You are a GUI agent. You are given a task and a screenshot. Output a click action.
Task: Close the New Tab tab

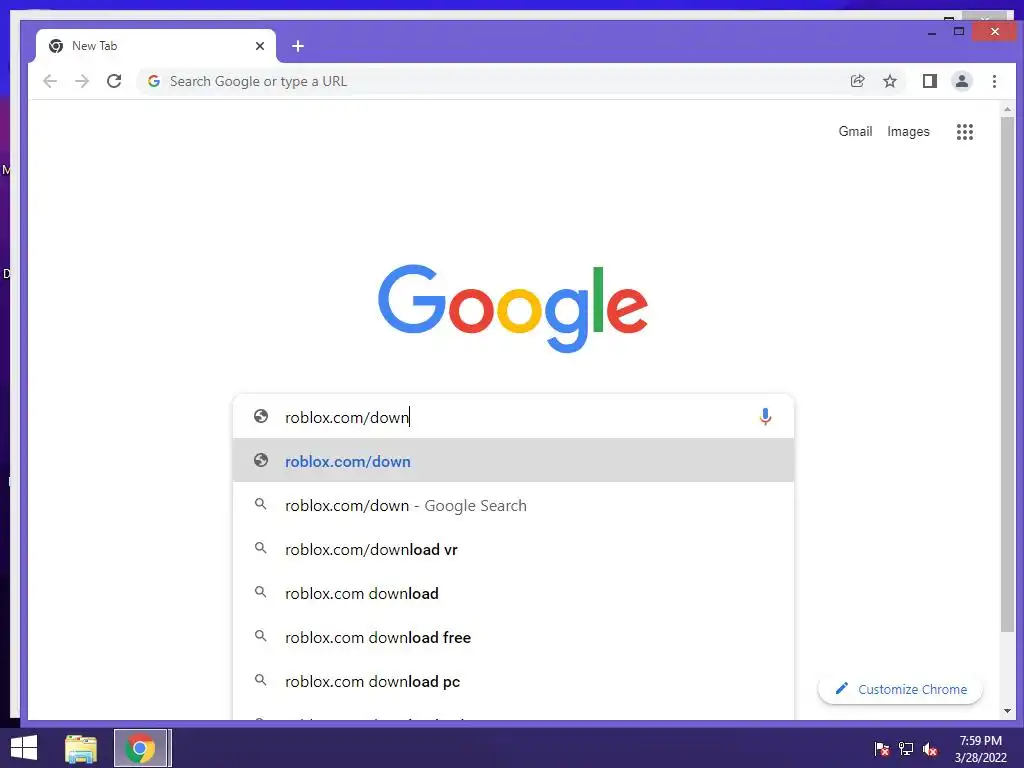[260, 46]
